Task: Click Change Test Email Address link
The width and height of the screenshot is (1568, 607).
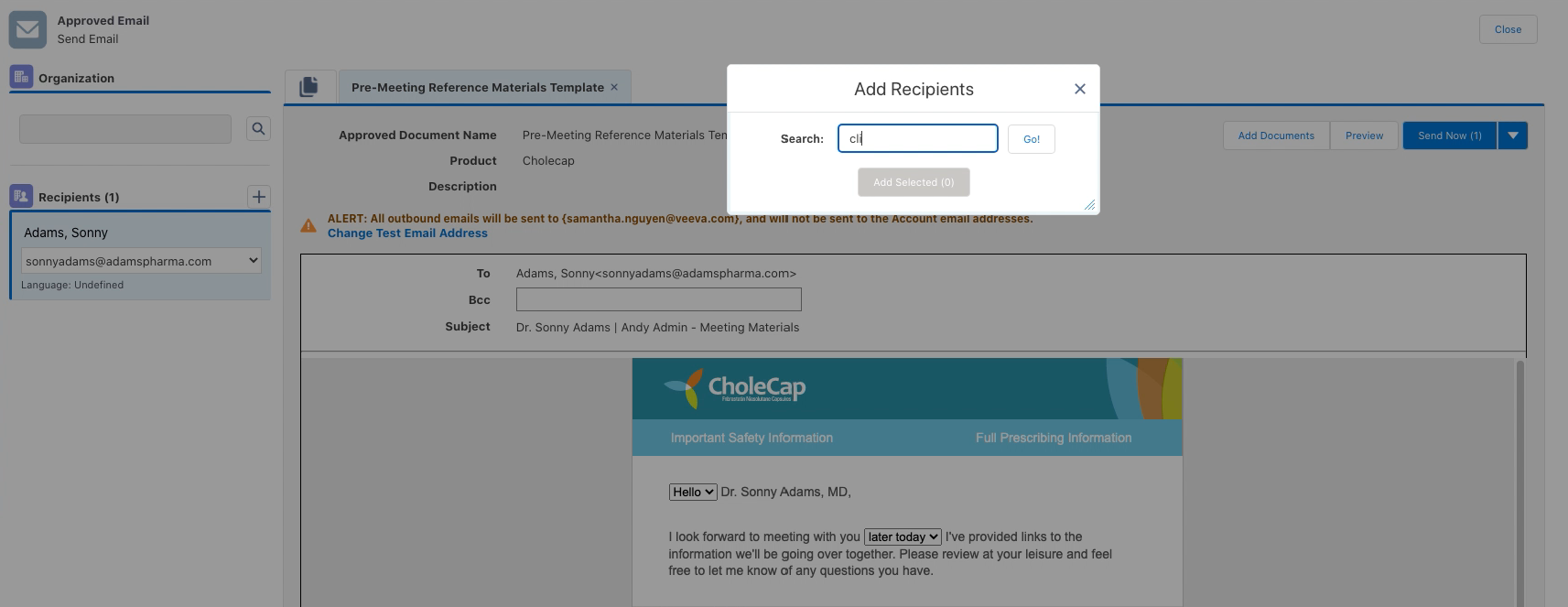Action: (407, 233)
